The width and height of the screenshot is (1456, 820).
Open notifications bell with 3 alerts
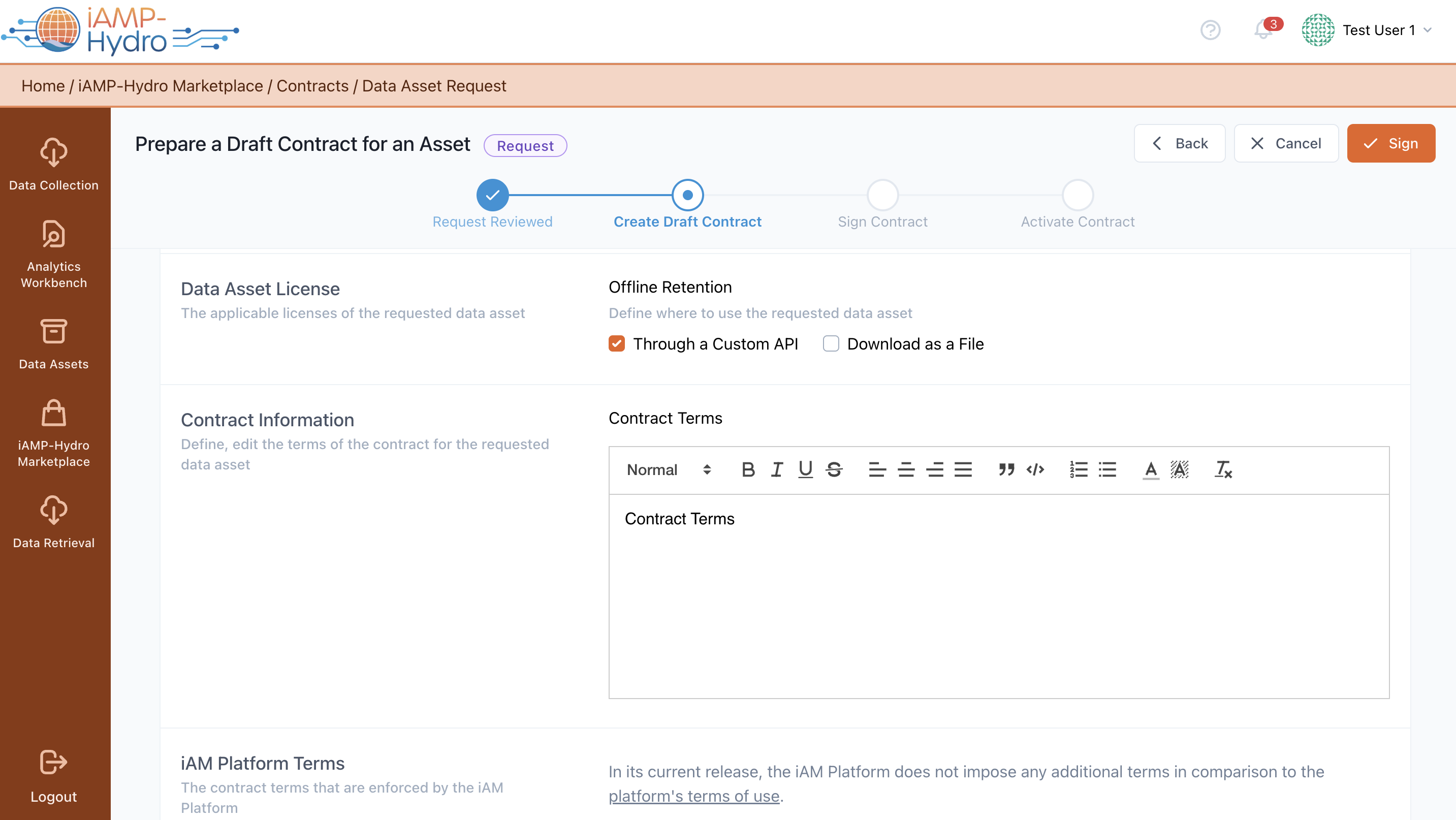coord(1263,29)
